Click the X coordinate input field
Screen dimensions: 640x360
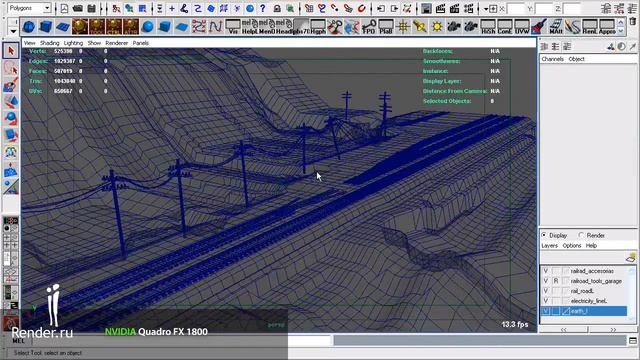pyautogui.click(x=516, y=8)
